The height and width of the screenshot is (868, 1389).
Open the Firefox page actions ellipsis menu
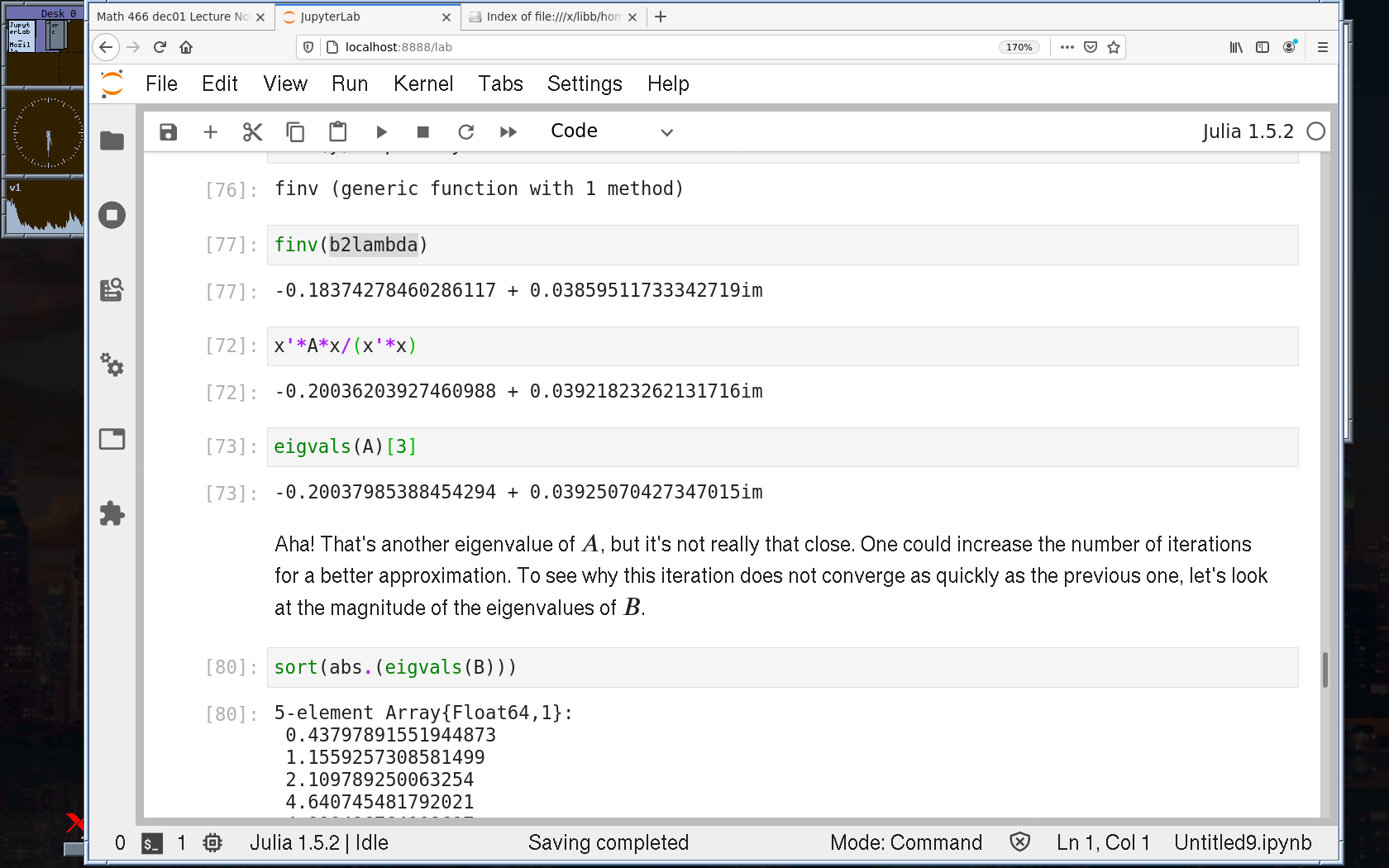[x=1067, y=47]
